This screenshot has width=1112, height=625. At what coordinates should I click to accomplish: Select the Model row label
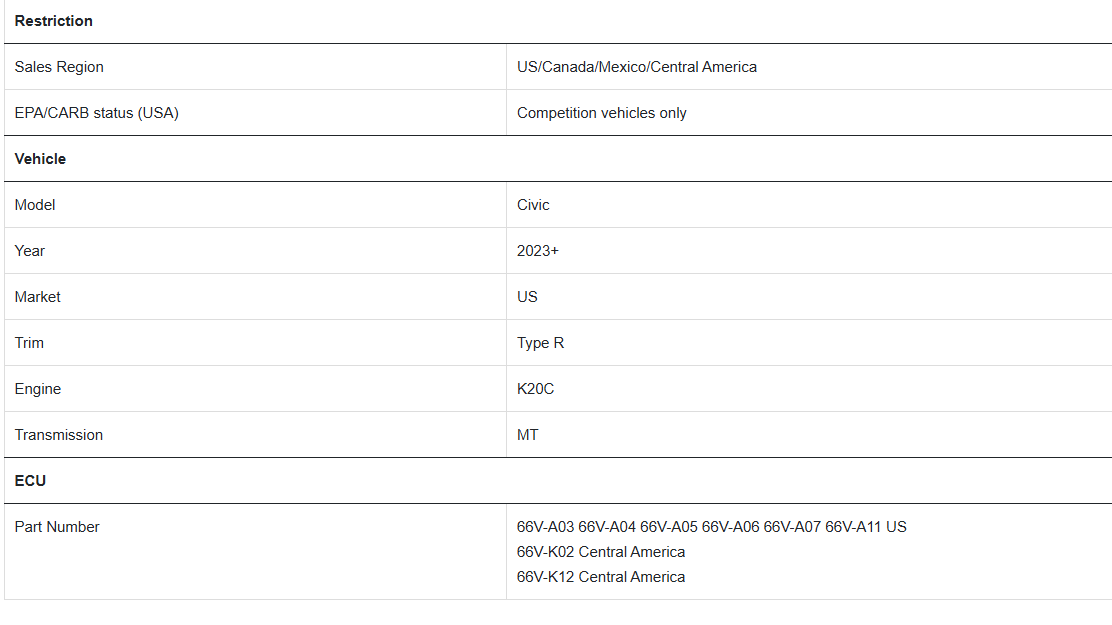pos(35,205)
